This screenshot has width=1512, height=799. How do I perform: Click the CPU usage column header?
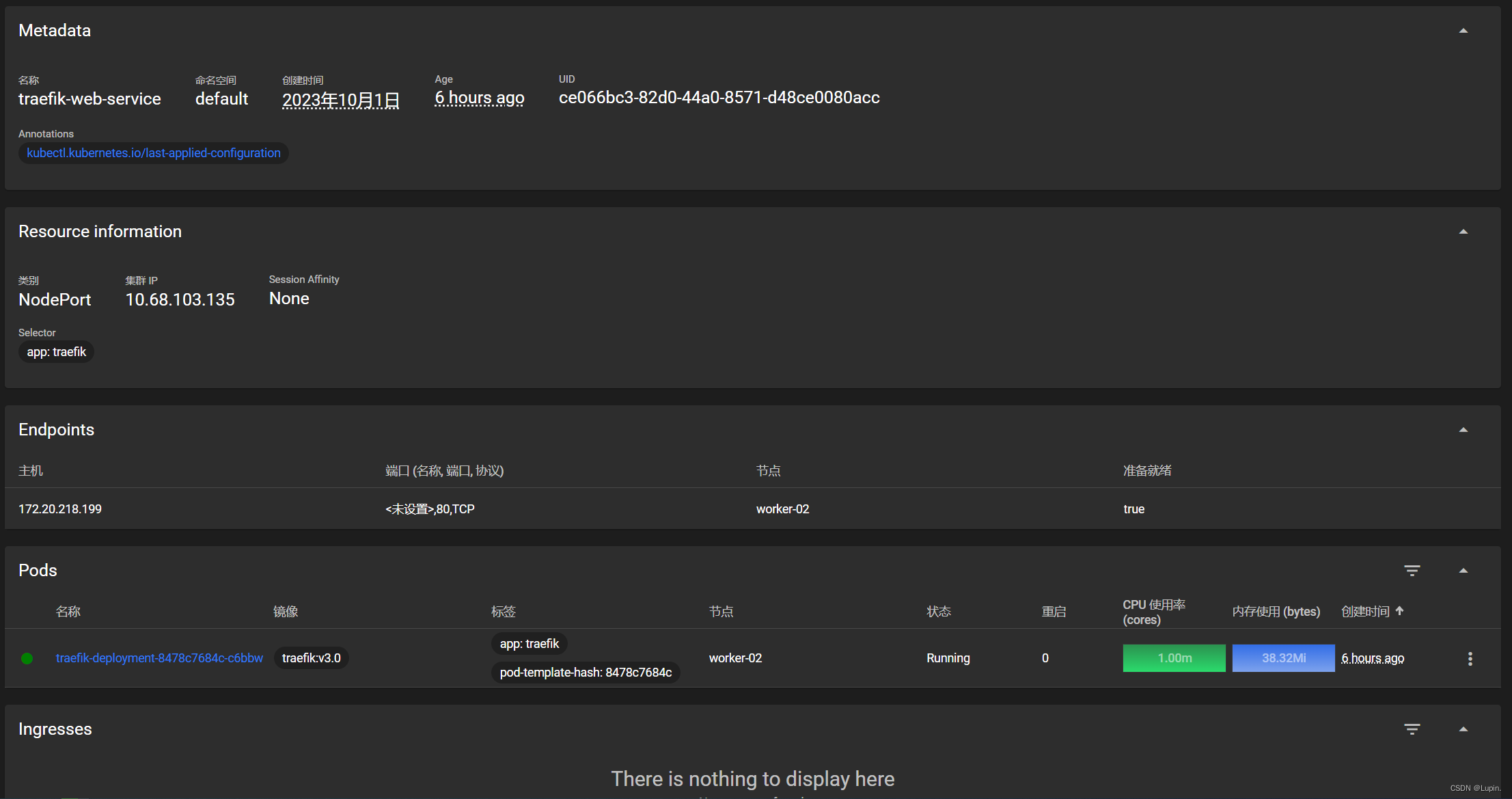tap(1153, 612)
